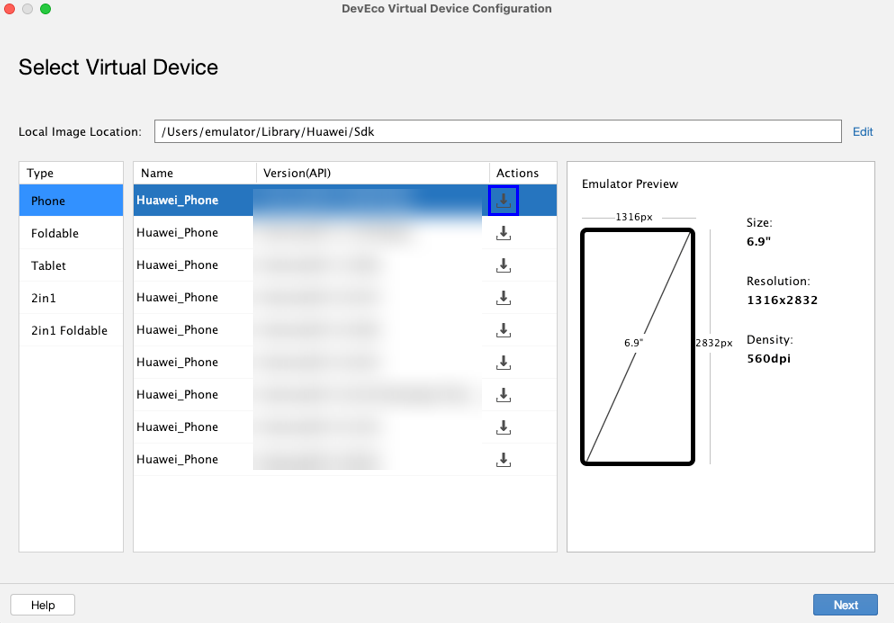
Task: Download image for last Huawei_Phone row
Action: 503,460
